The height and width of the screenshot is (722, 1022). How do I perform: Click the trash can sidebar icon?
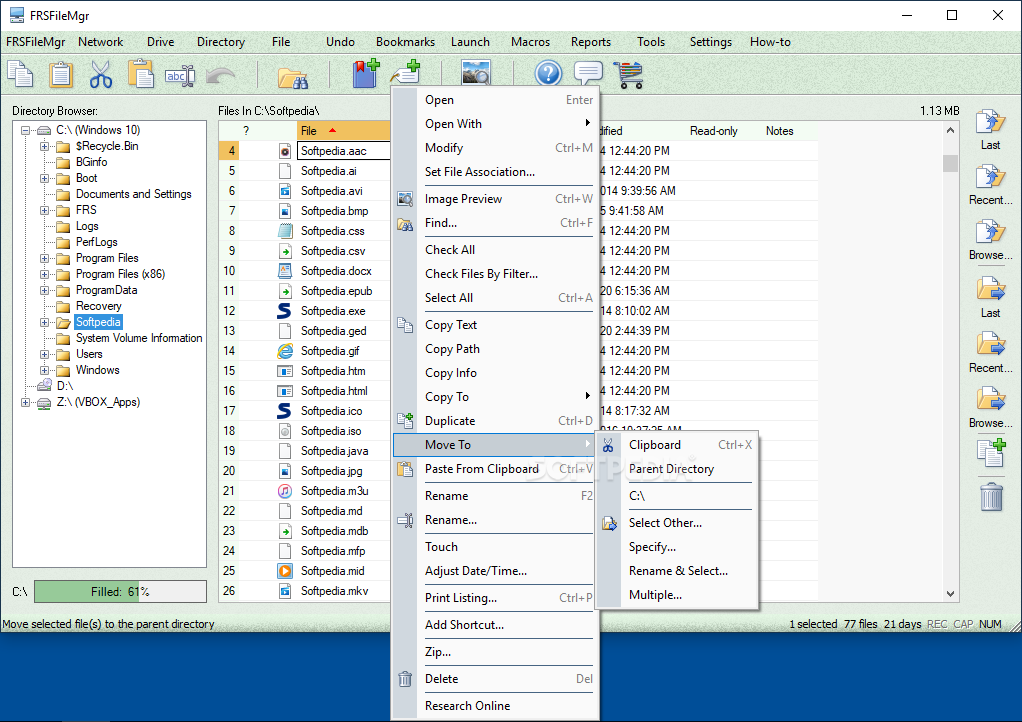[x=991, y=497]
